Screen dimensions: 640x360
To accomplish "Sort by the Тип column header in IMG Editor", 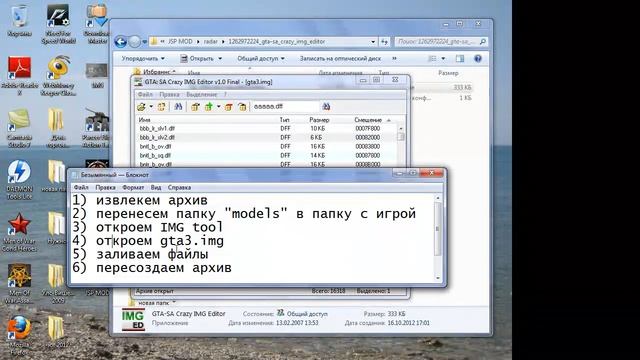I will [x=284, y=120].
